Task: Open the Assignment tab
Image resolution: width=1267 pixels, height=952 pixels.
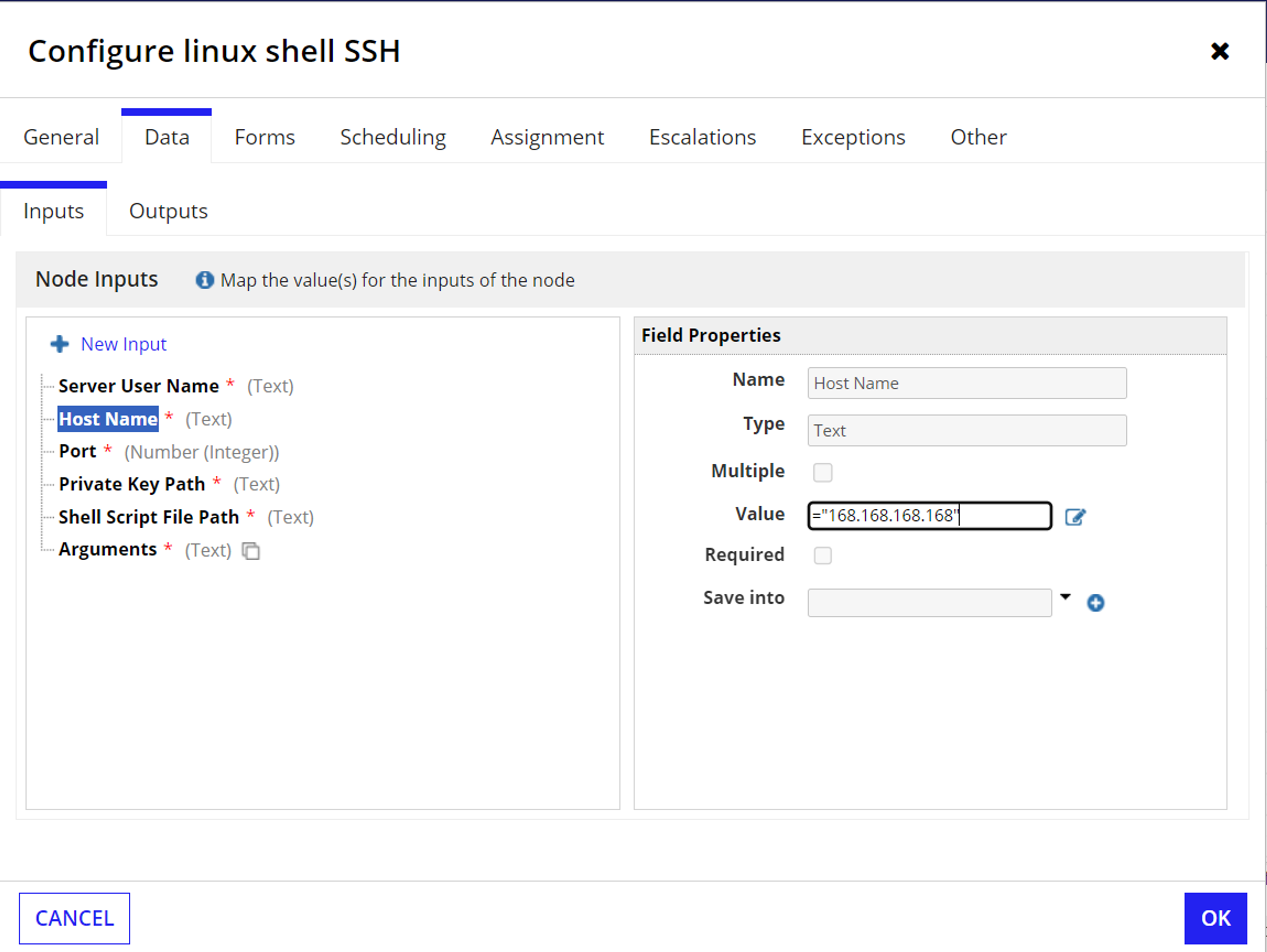Action: point(547,138)
